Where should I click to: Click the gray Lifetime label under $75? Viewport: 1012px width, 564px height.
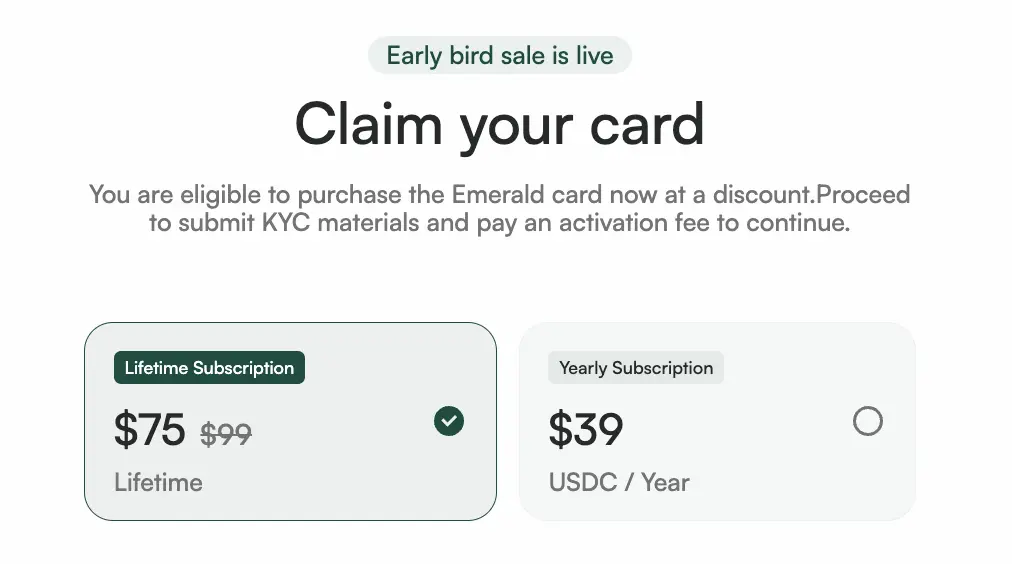tap(158, 482)
